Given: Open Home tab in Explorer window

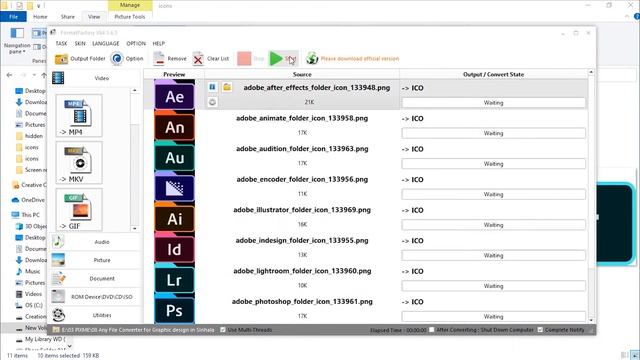Looking at the screenshot, I should (40, 17).
